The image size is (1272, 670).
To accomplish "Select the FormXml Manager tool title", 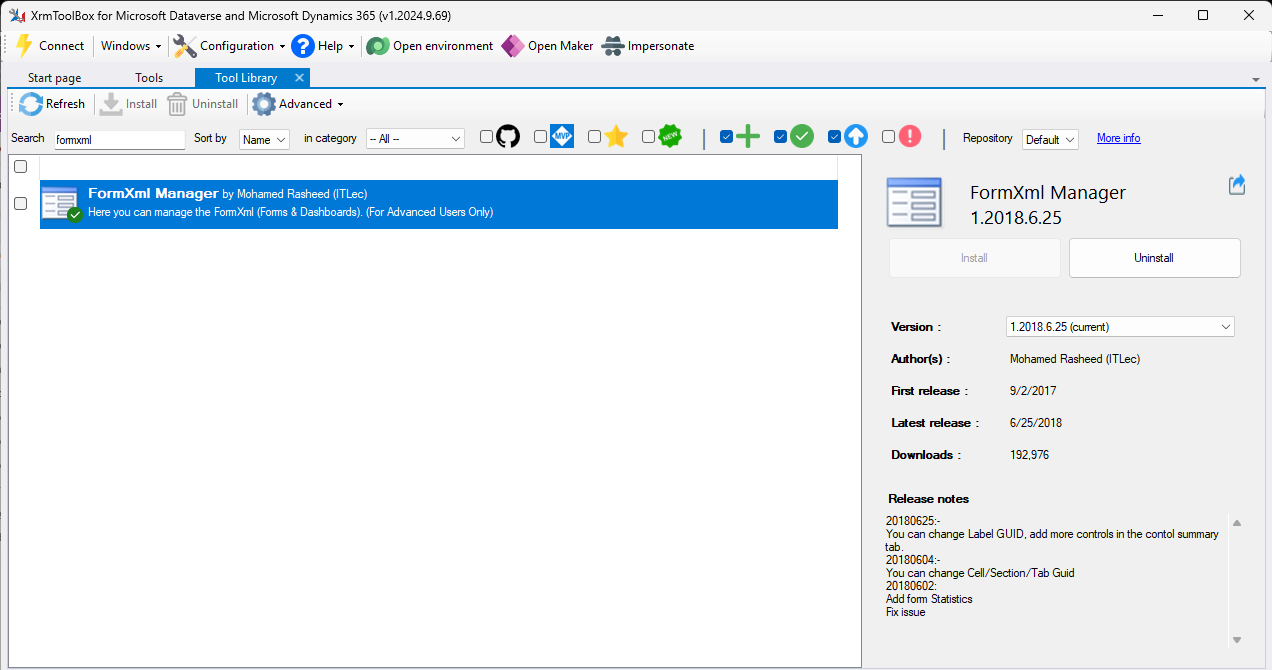I will click(x=153, y=194).
